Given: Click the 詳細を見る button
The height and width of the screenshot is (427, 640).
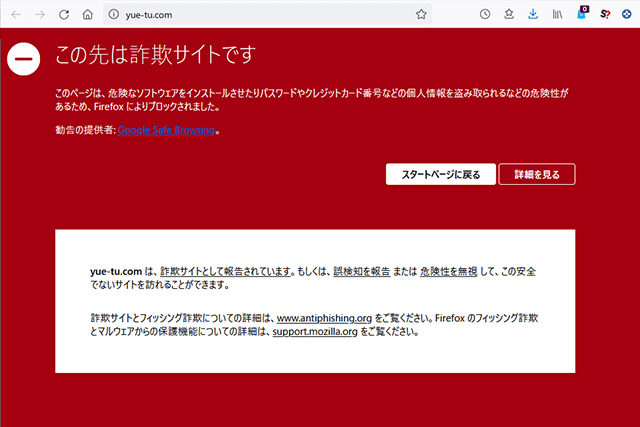Looking at the screenshot, I should 537,174.
